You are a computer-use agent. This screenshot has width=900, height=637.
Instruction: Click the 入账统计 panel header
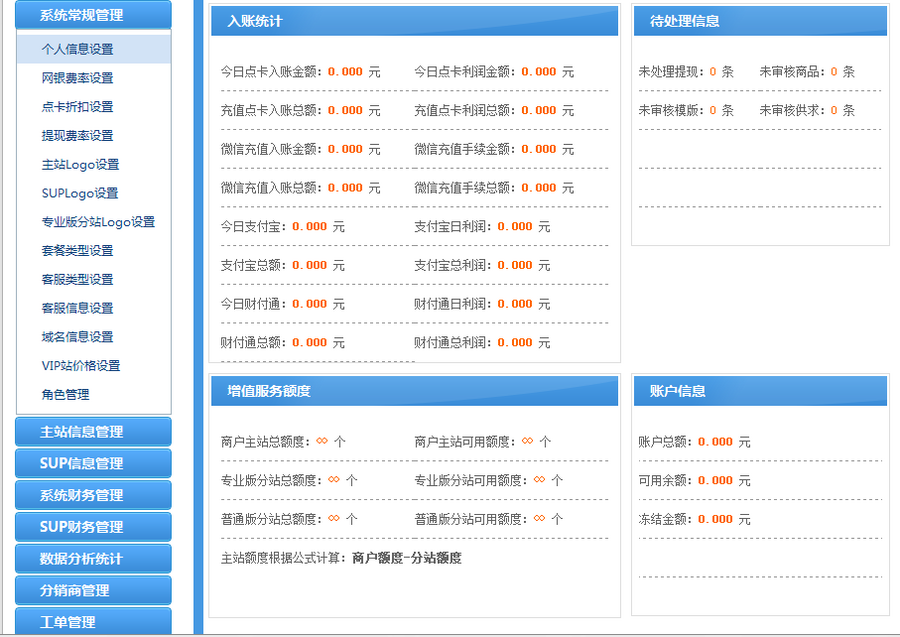[x=414, y=21]
